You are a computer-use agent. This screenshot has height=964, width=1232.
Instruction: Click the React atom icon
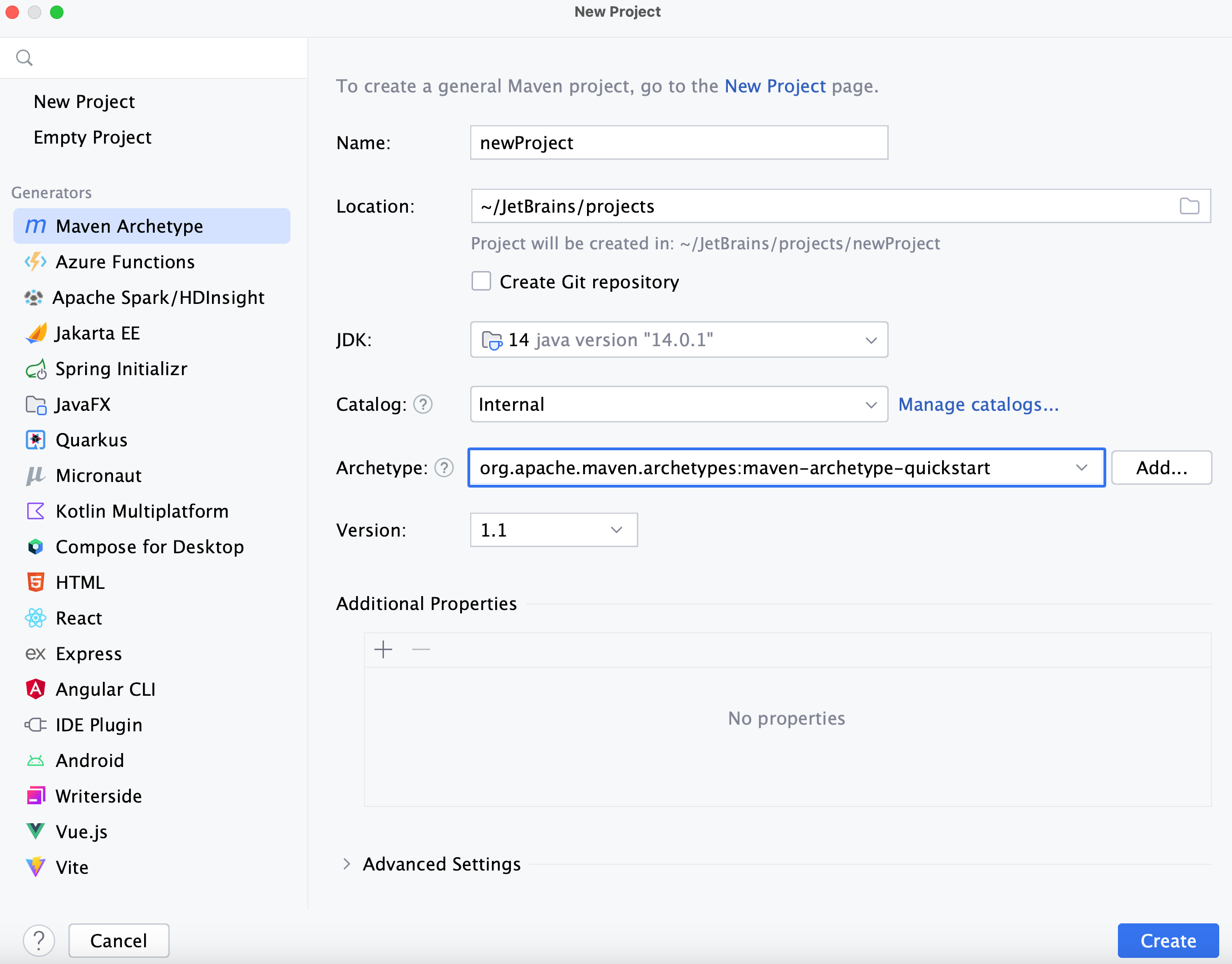pos(36,618)
